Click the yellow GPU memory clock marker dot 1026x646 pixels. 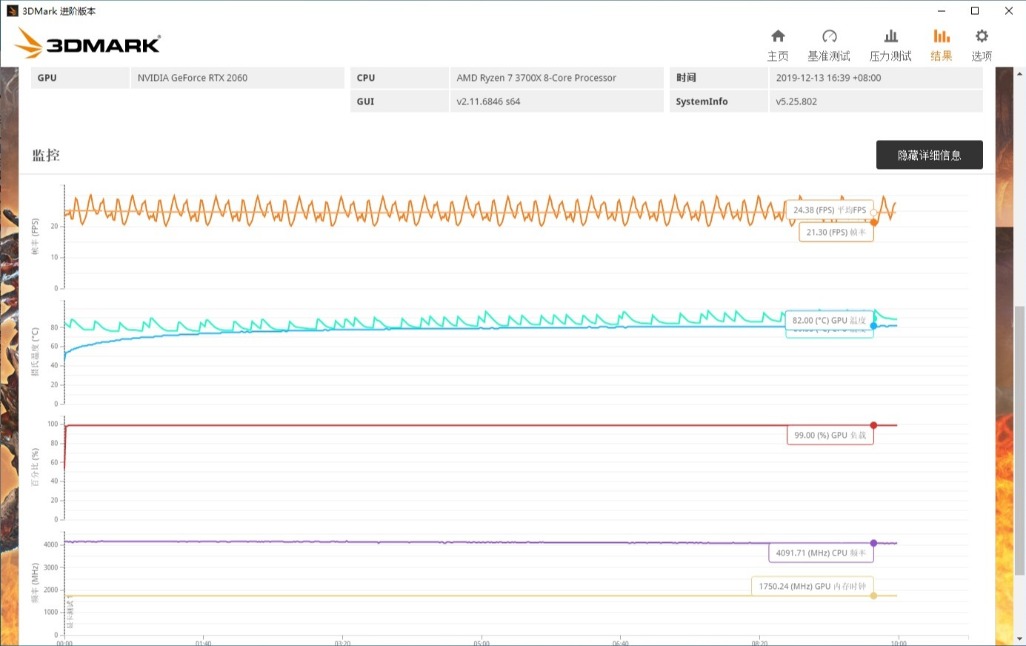click(x=874, y=596)
